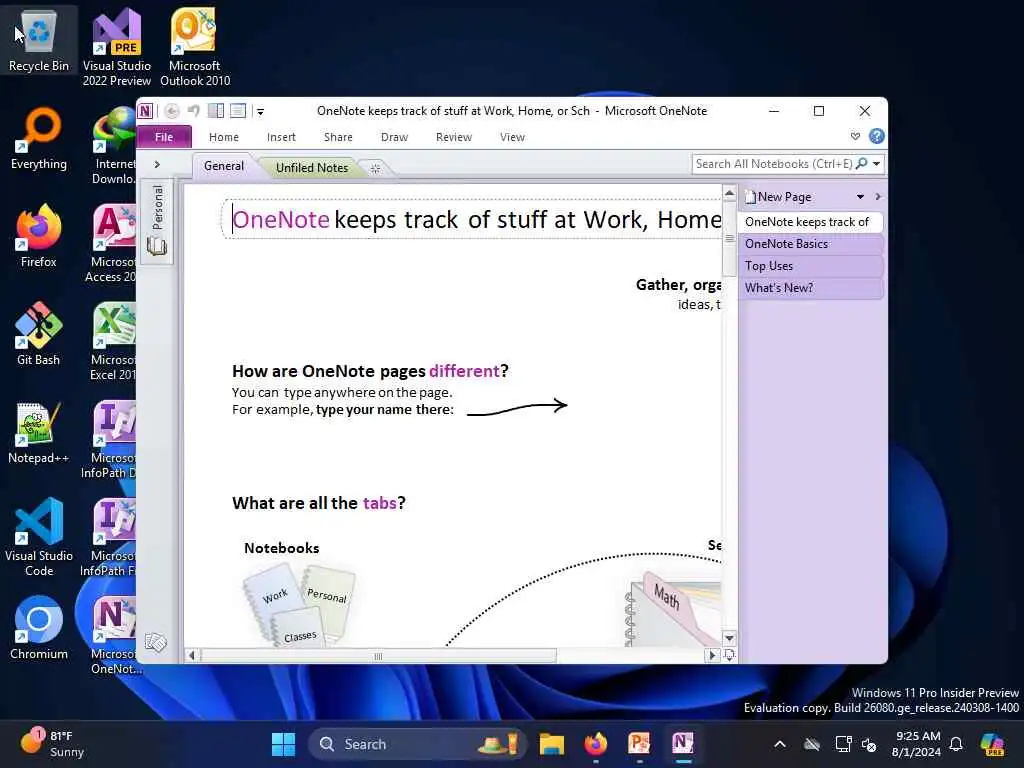This screenshot has height=768, width=1024.
Task: Open Microsoft Outlook 2010 desktop shortcut
Action: tap(195, 47)
